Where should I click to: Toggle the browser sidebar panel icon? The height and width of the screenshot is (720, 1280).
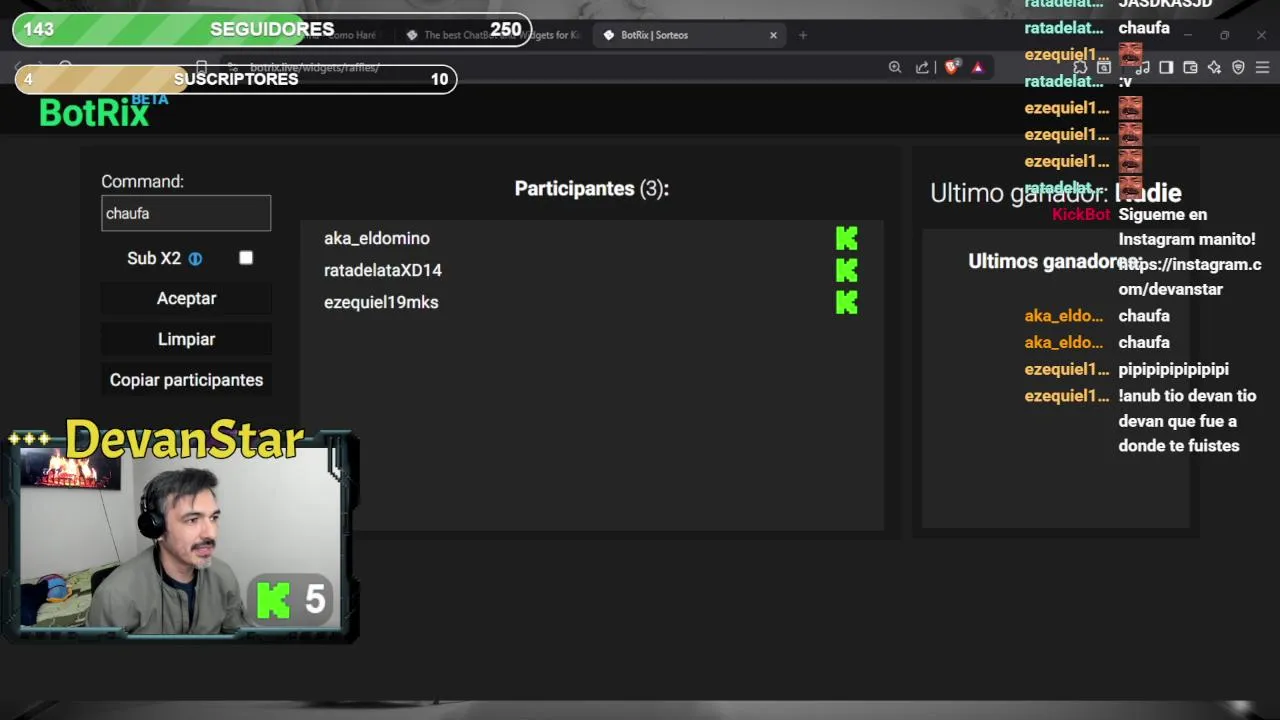tap(1166, 67)
